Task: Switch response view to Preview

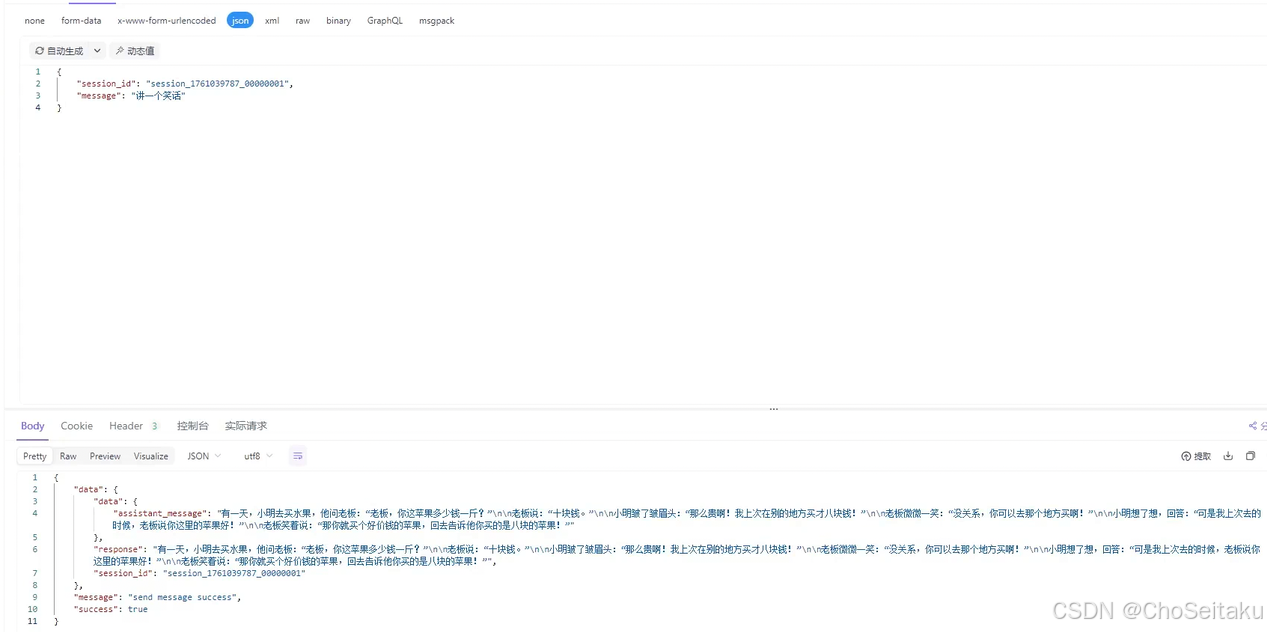Action: [x=105, y=456]
